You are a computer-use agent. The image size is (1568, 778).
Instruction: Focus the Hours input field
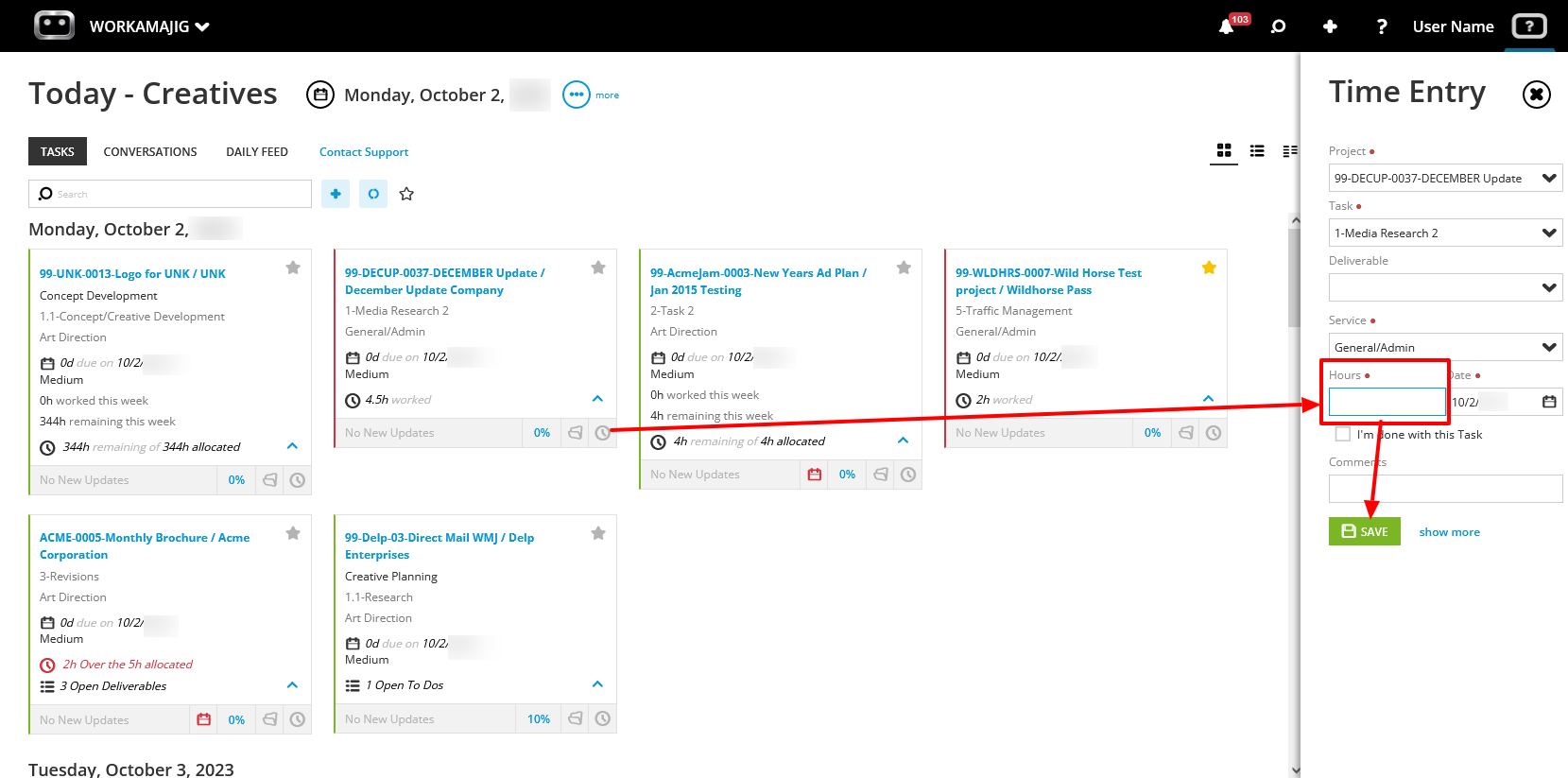click(x=1387, y=402)
